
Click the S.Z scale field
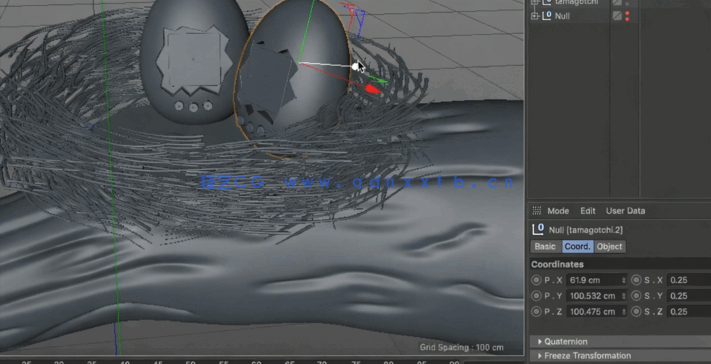[x=689, y=312]
